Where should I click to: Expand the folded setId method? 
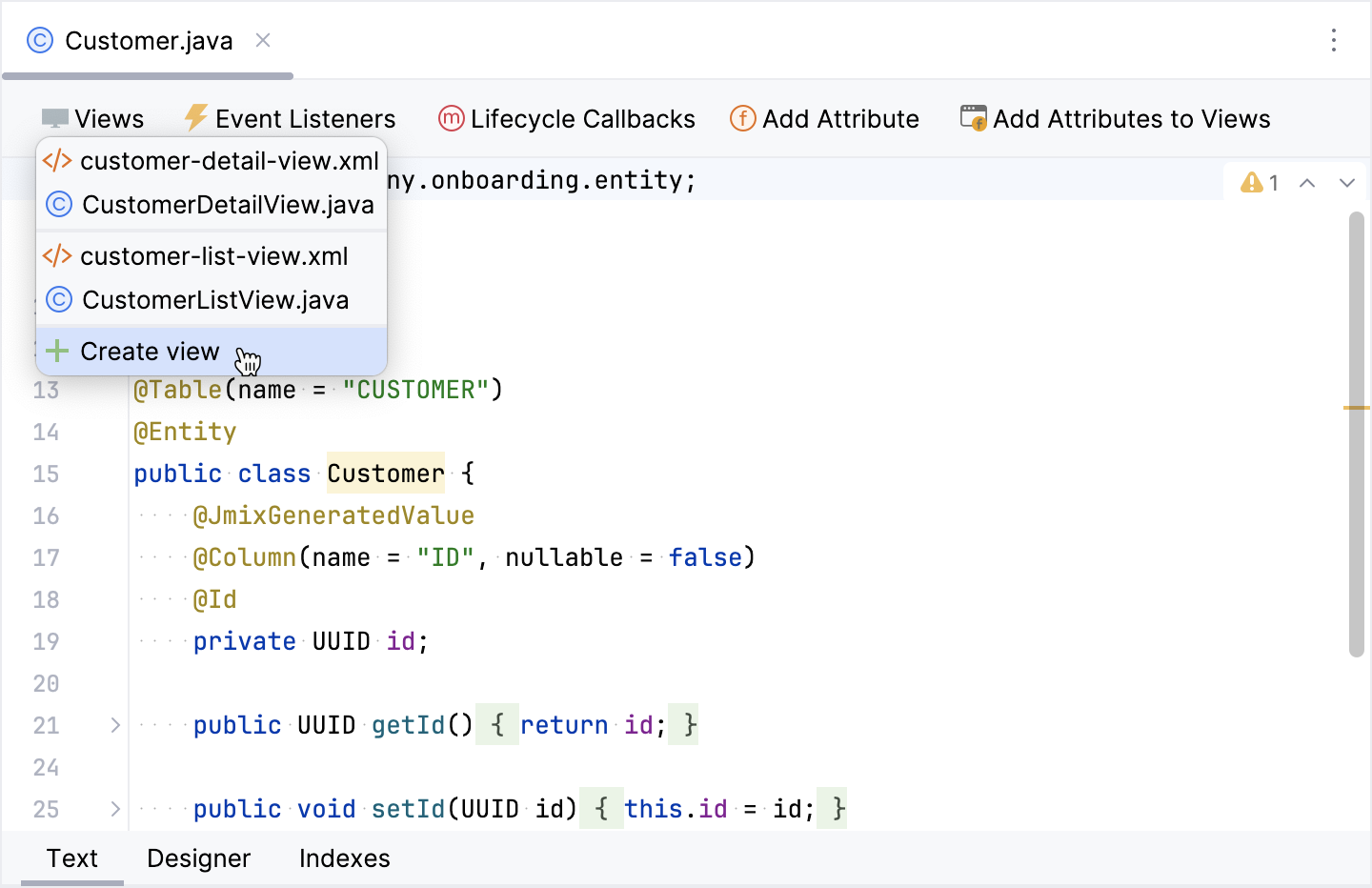(115, 809)
